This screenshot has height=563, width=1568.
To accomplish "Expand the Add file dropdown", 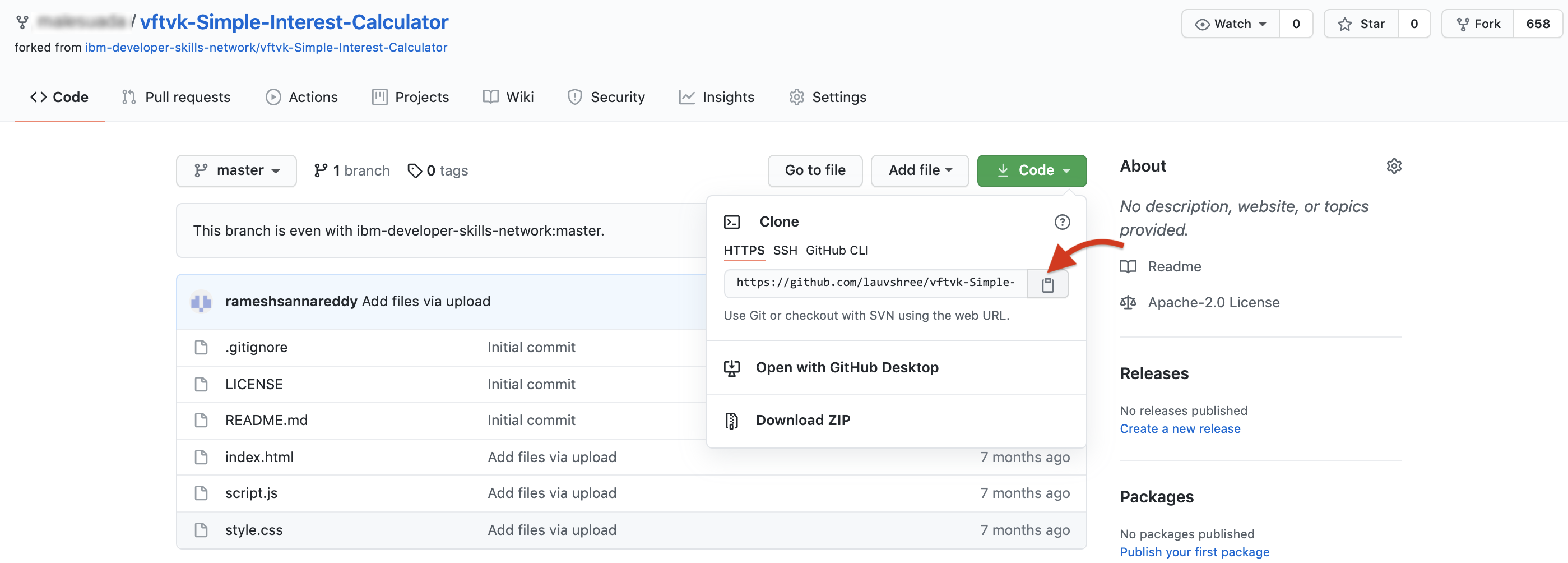I will (919, 170).
